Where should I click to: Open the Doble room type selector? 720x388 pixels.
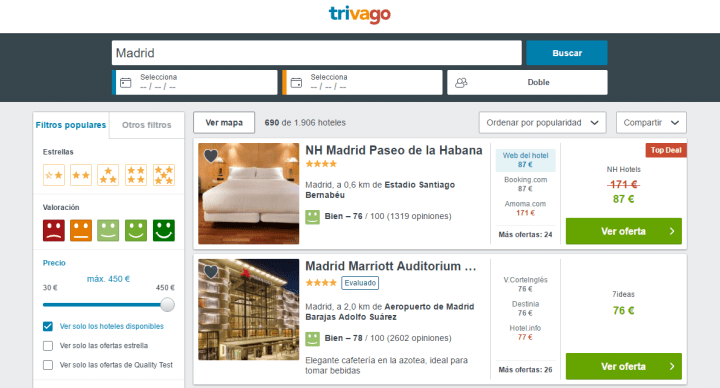tap(527, 83)
